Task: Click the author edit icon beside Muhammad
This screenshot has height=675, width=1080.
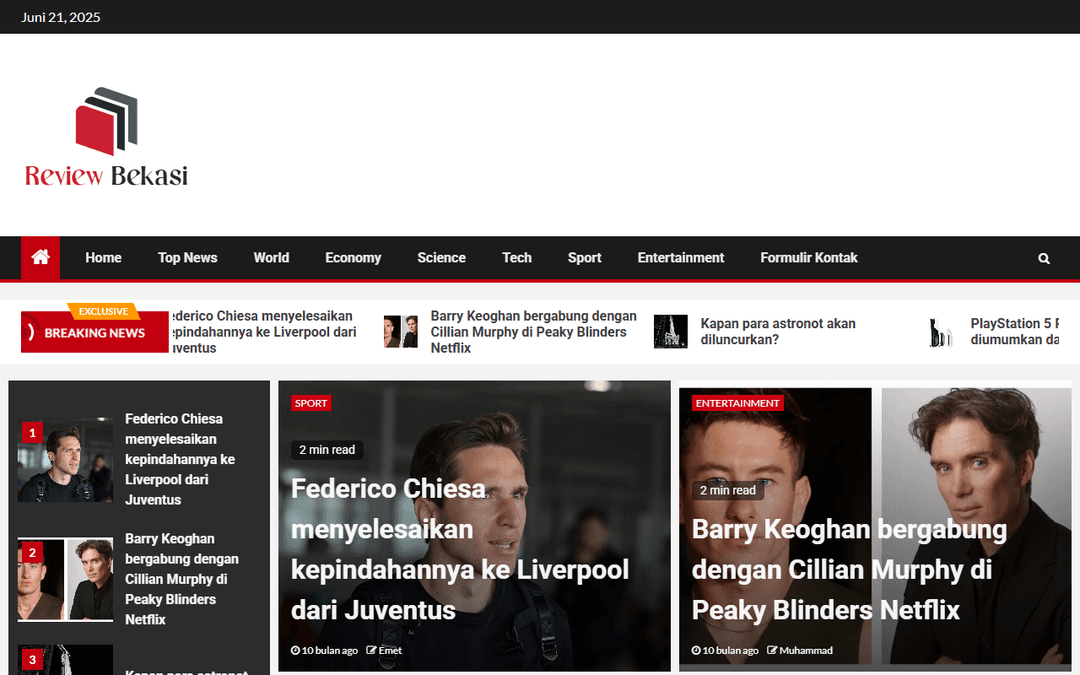Action: [x=772, y=650]
